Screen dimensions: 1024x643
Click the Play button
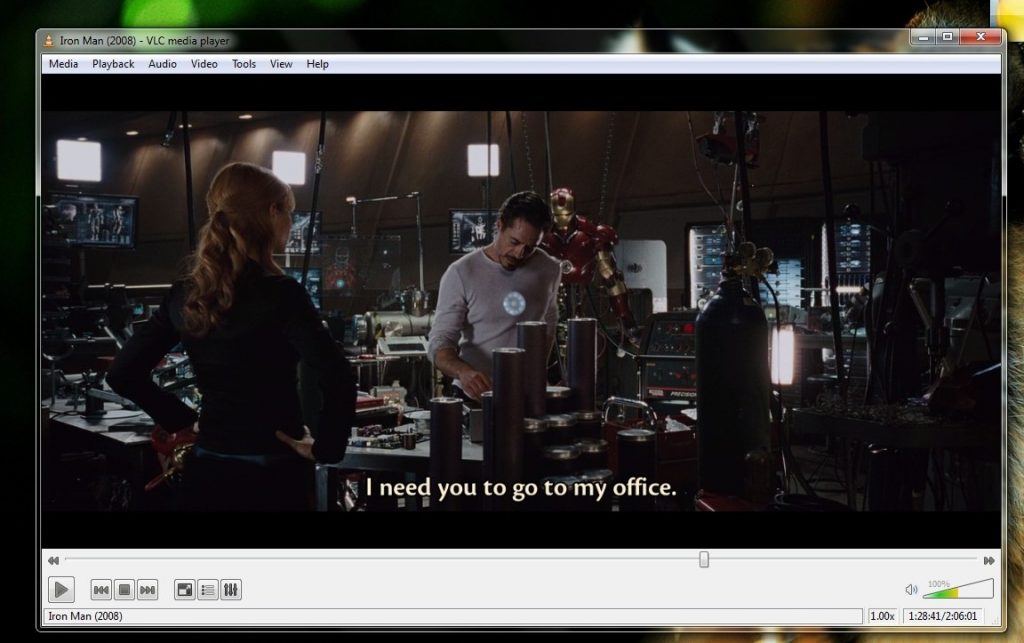61,589
